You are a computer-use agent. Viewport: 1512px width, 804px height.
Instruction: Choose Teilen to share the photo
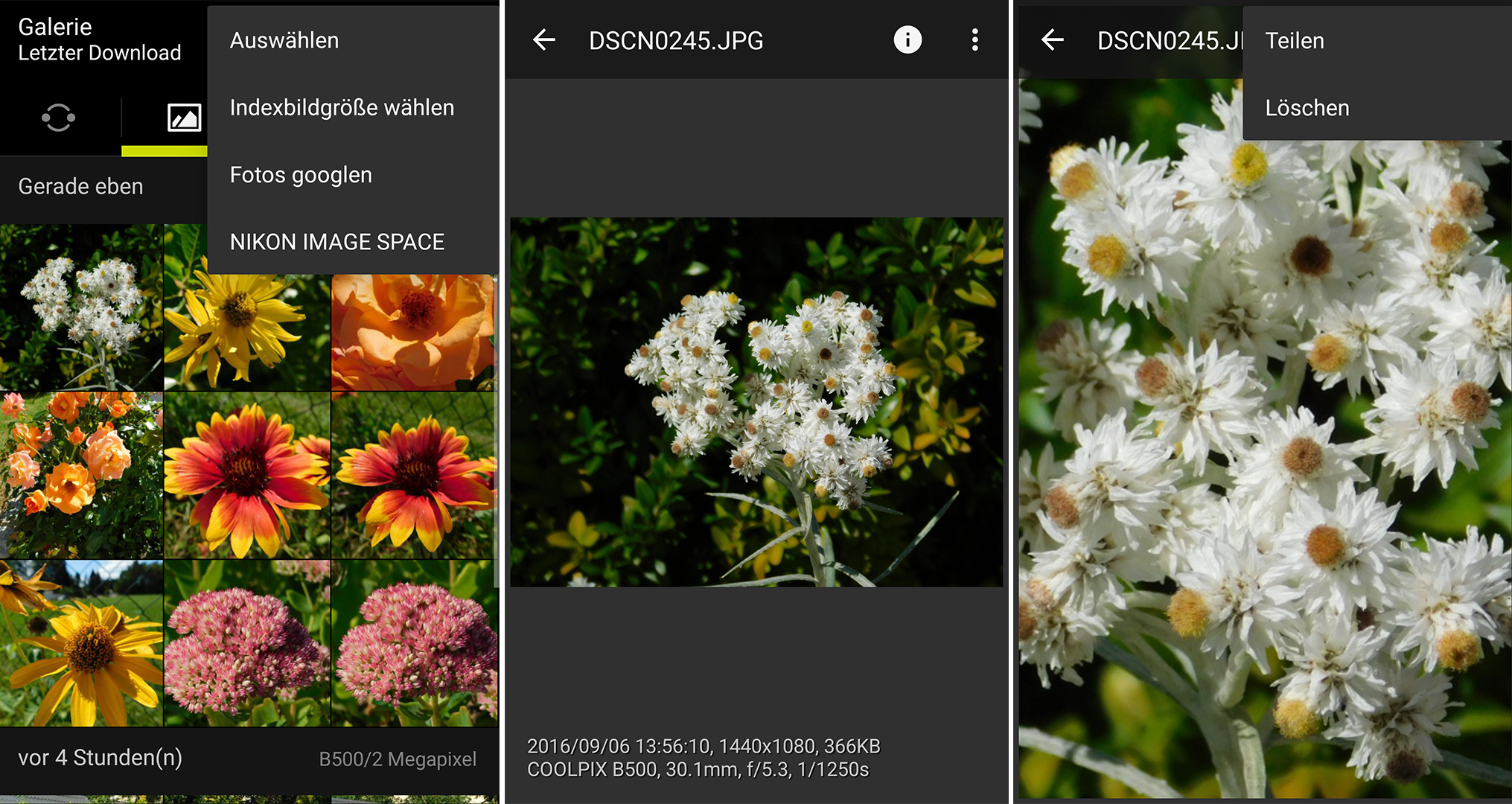(x=1295, y=41)
